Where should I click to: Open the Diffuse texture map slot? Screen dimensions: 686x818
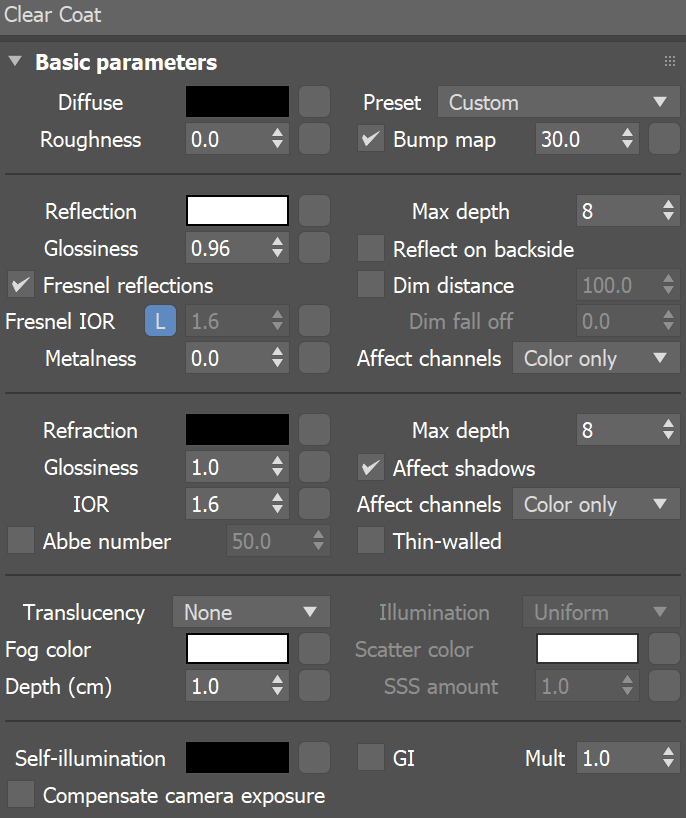[314, 102]
